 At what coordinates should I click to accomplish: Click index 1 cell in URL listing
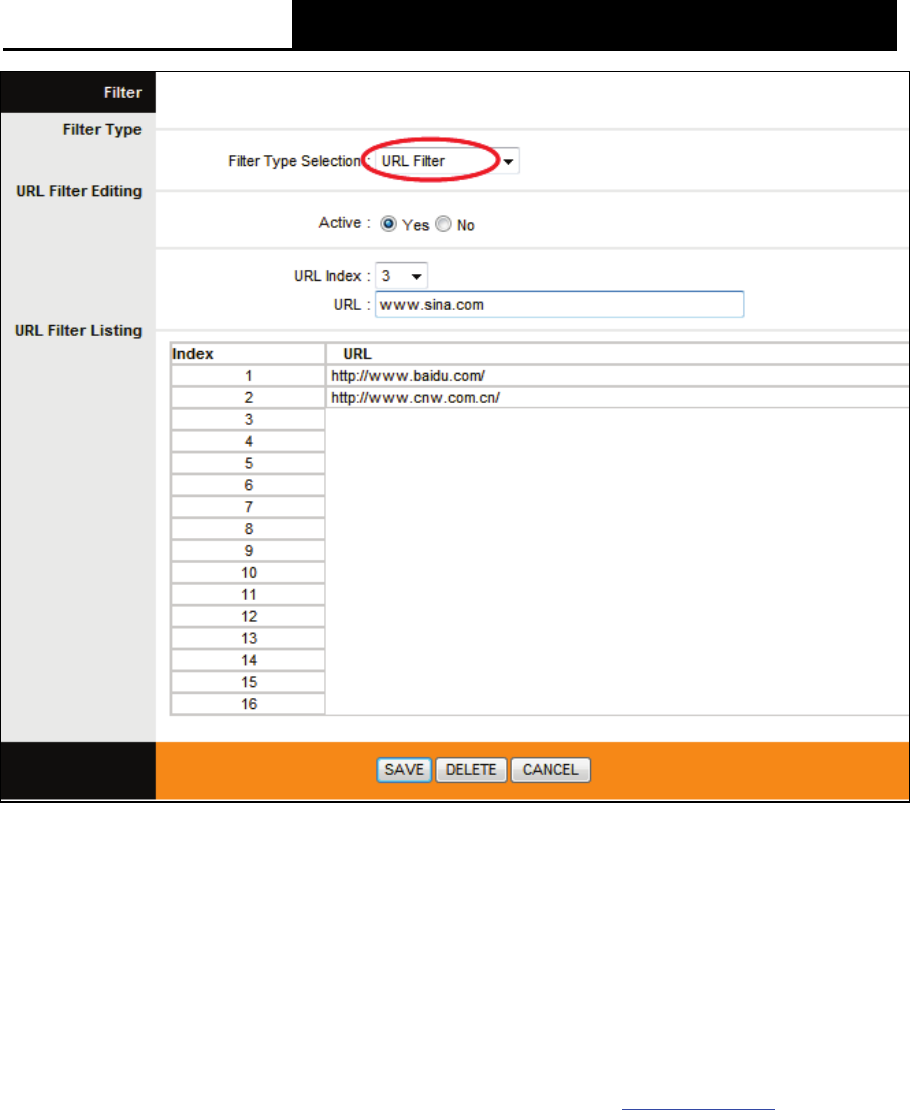point(248,376)
